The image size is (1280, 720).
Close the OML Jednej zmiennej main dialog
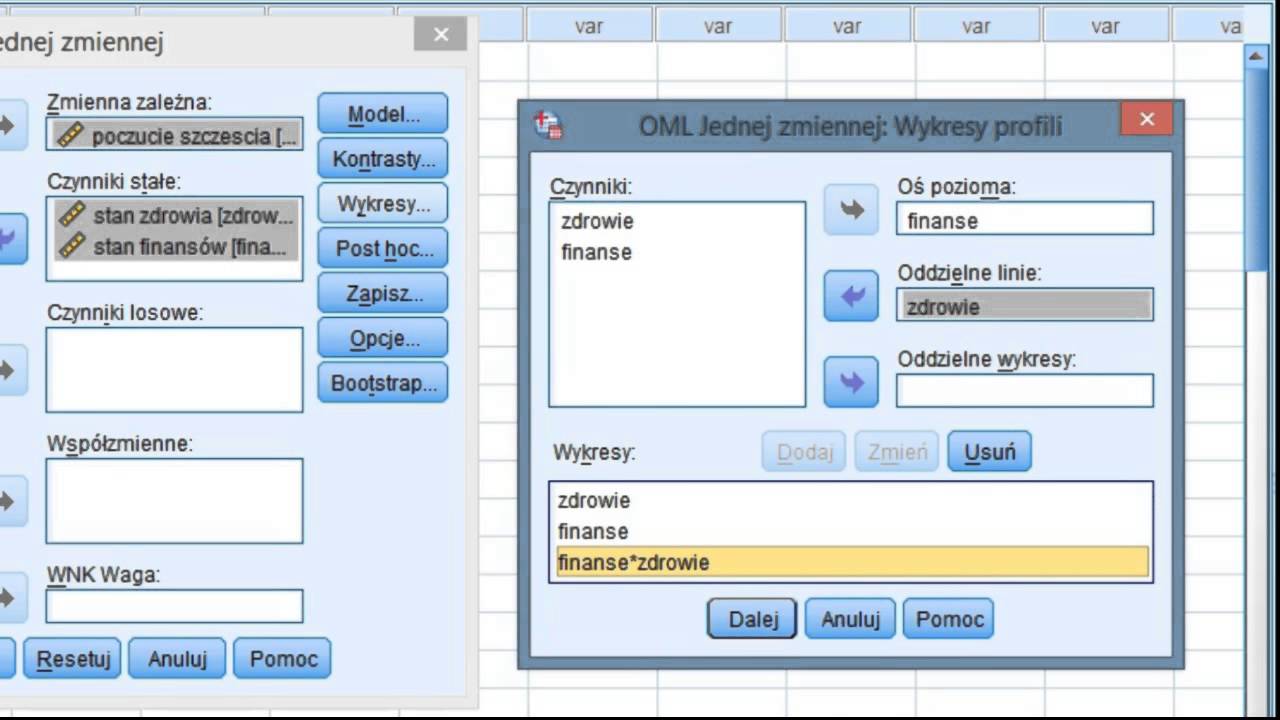(441, 35)
